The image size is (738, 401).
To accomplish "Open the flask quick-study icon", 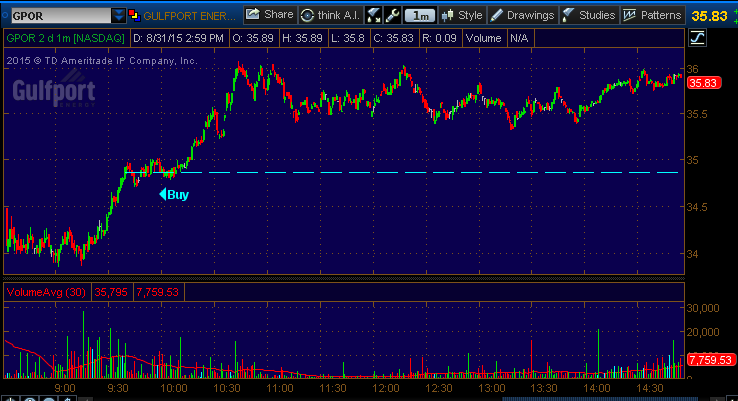I will pos(374,15).
